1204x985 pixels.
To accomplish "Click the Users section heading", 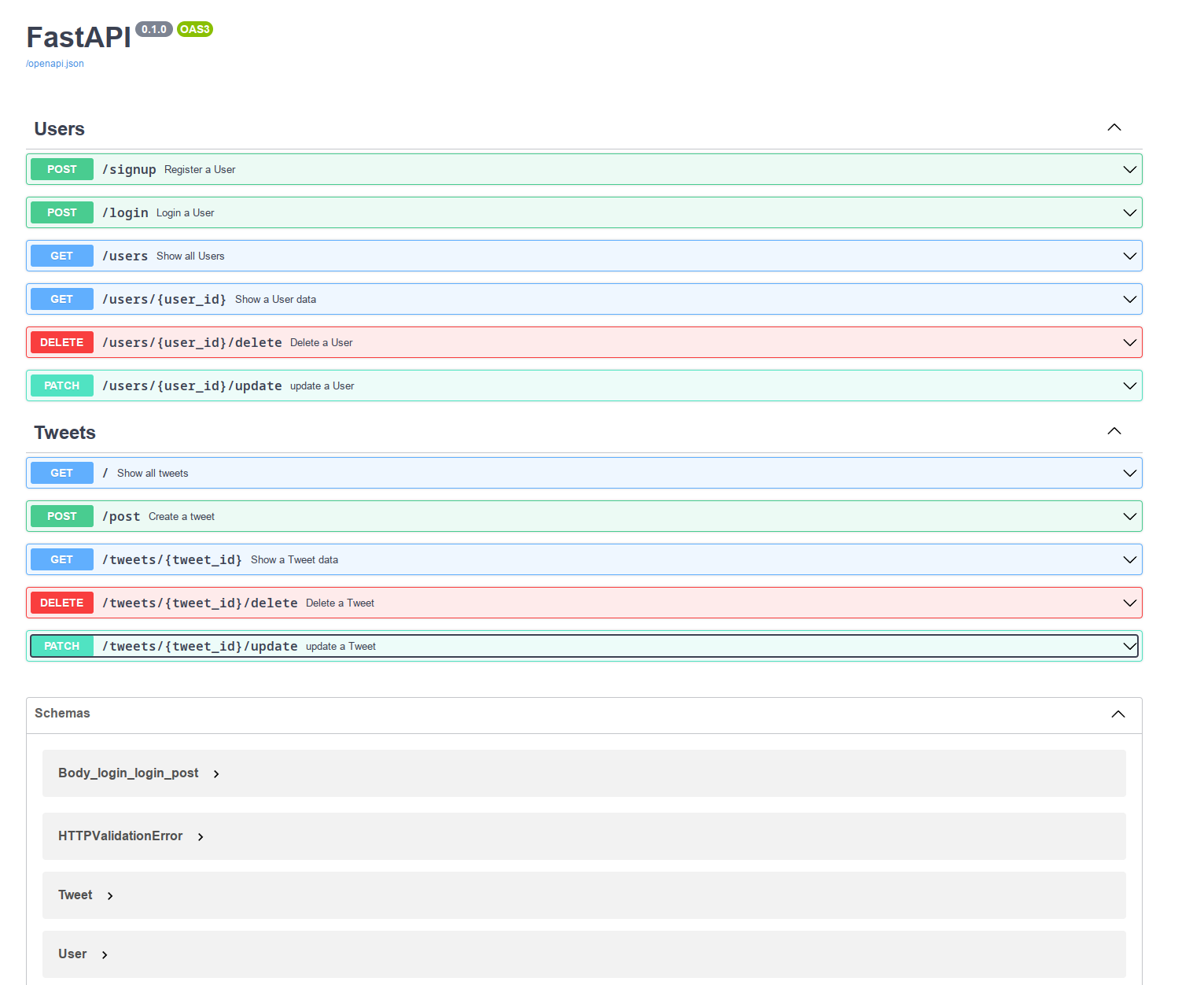I will click(x=59, y=128).
